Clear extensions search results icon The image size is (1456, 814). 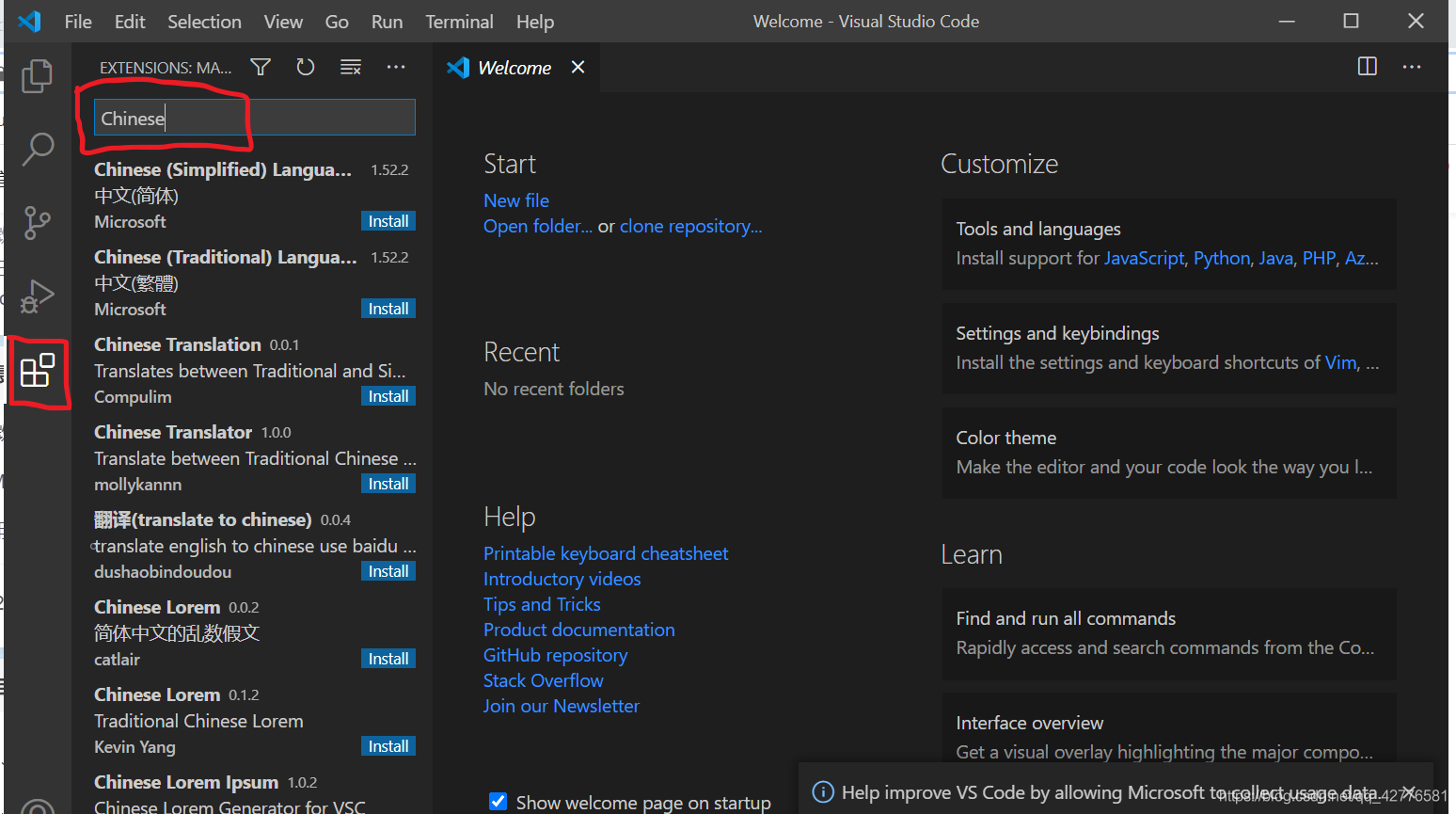pos(351,67)
